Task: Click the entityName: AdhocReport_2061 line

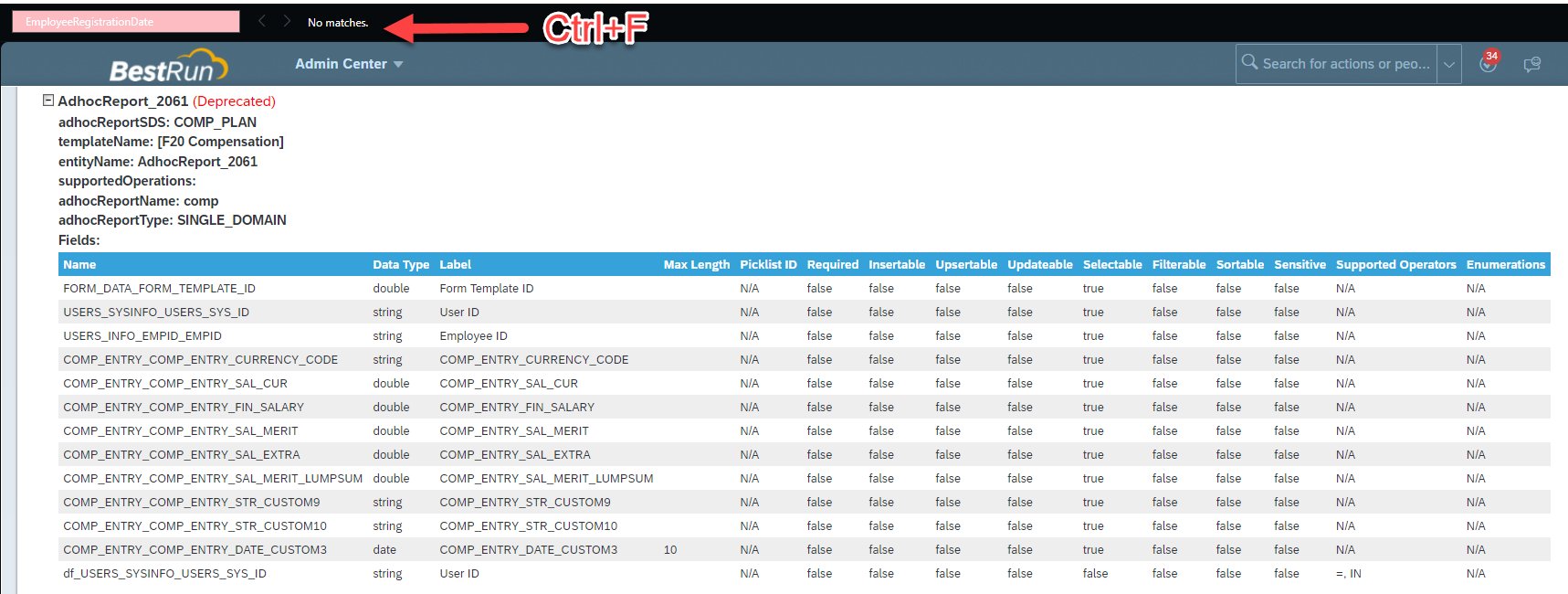Action: [158, 161]
